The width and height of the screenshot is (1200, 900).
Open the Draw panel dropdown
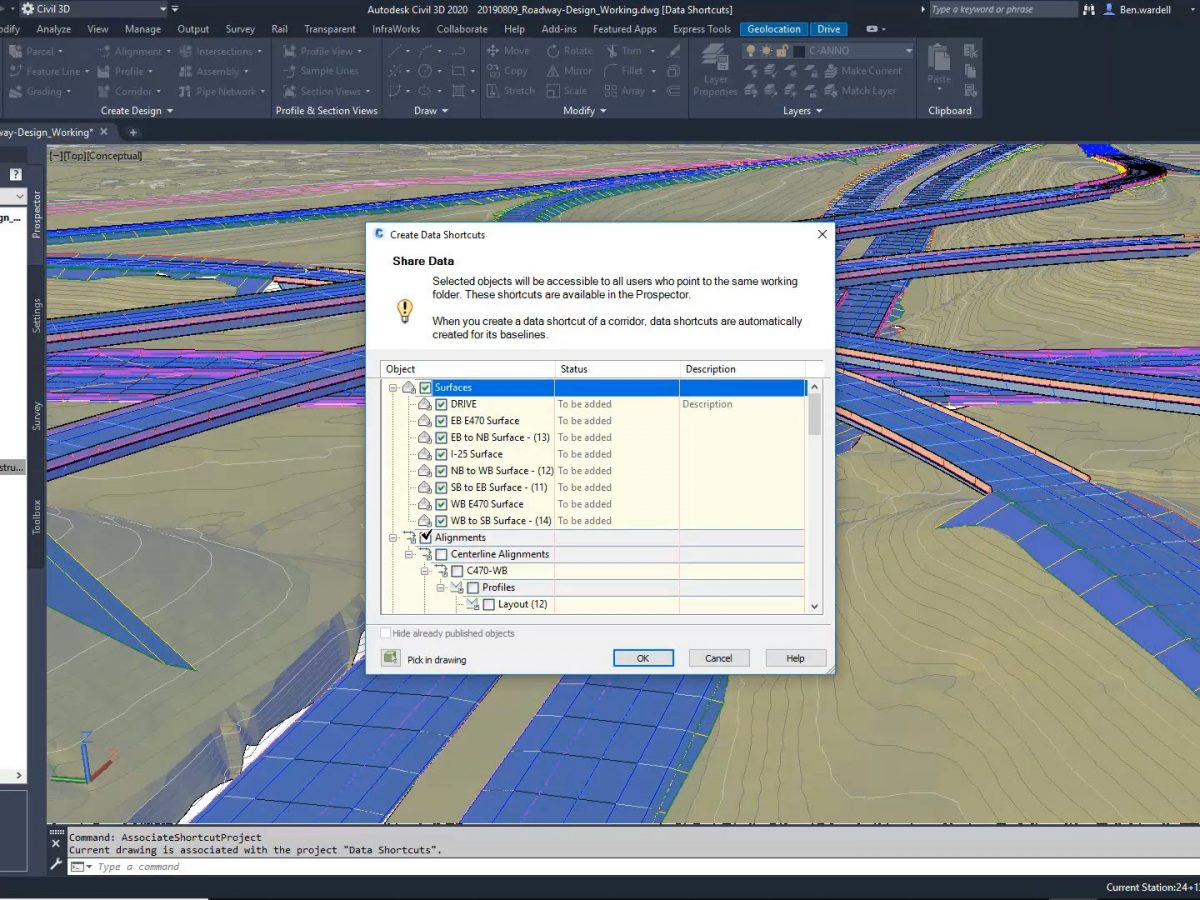tap(445, 110)
